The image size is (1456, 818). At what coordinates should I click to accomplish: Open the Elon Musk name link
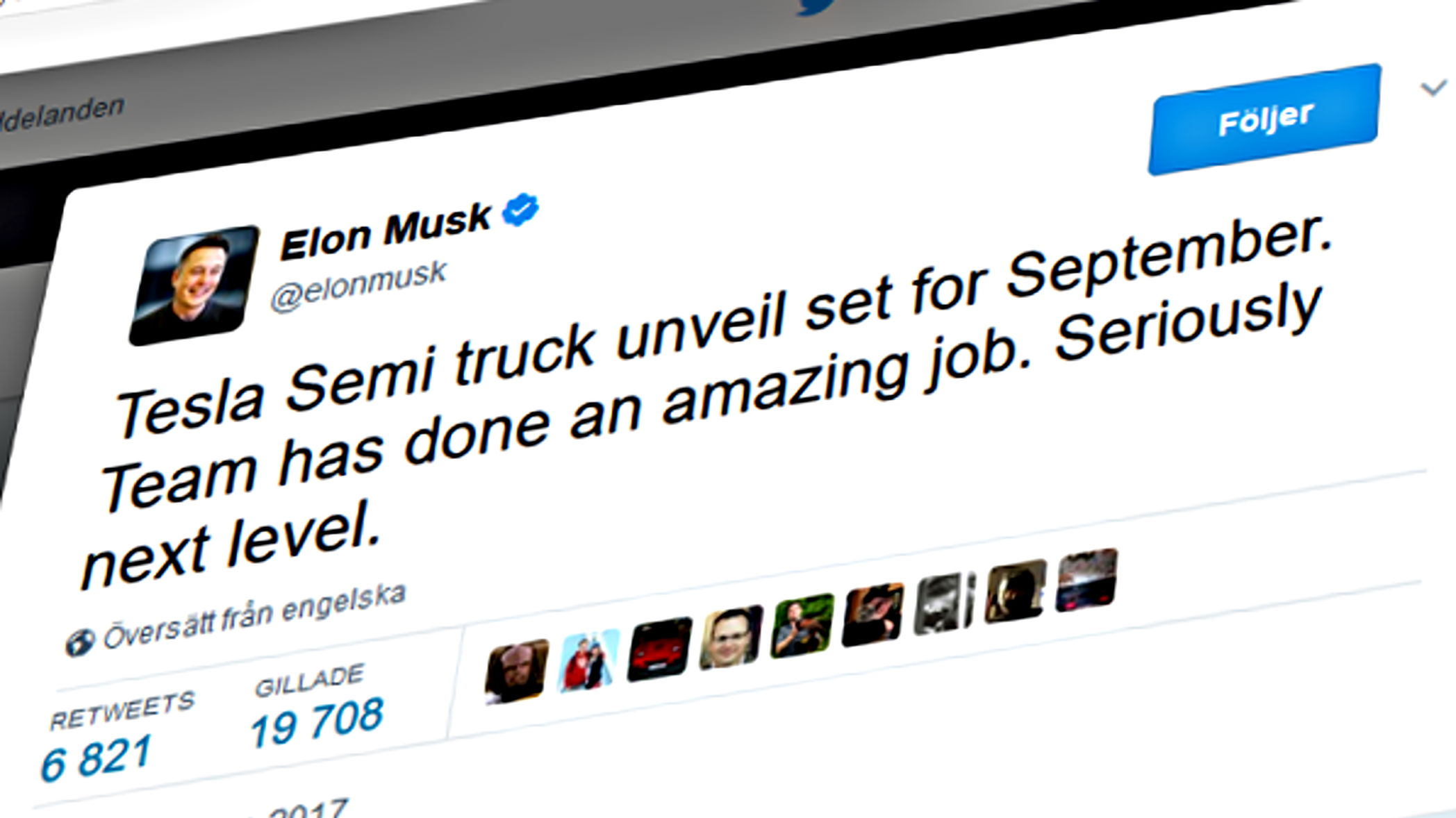click(x=385, y=233)
